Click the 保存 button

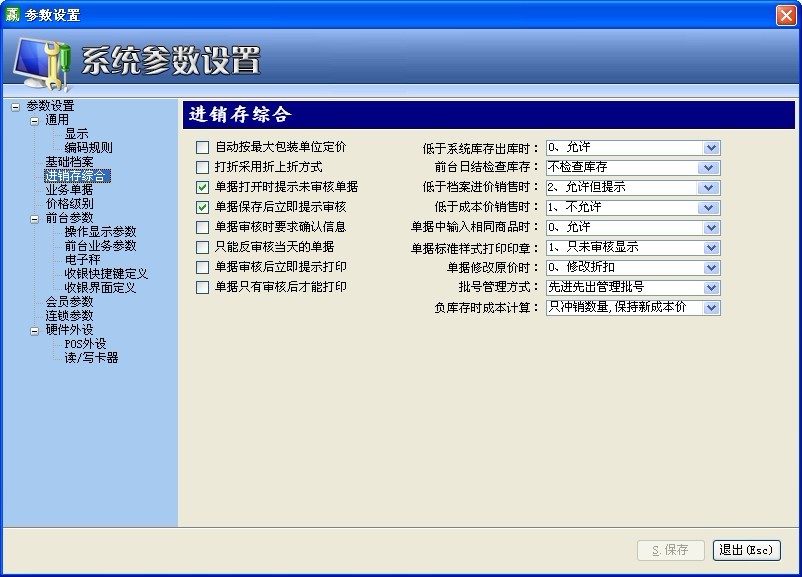[x=671, y=550]
